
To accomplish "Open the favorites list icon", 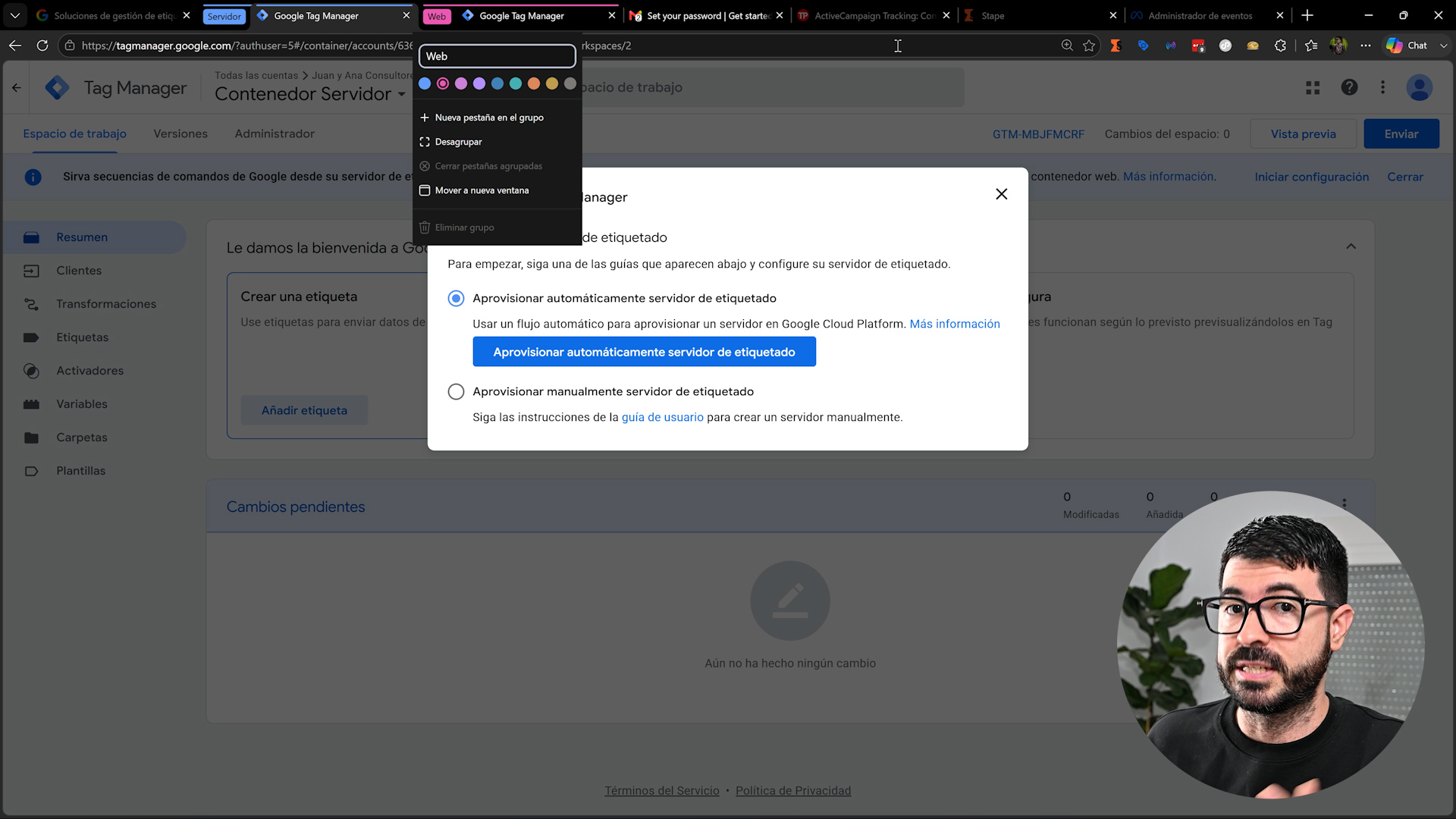I will pyautogui.click(x=1311, y=45).
